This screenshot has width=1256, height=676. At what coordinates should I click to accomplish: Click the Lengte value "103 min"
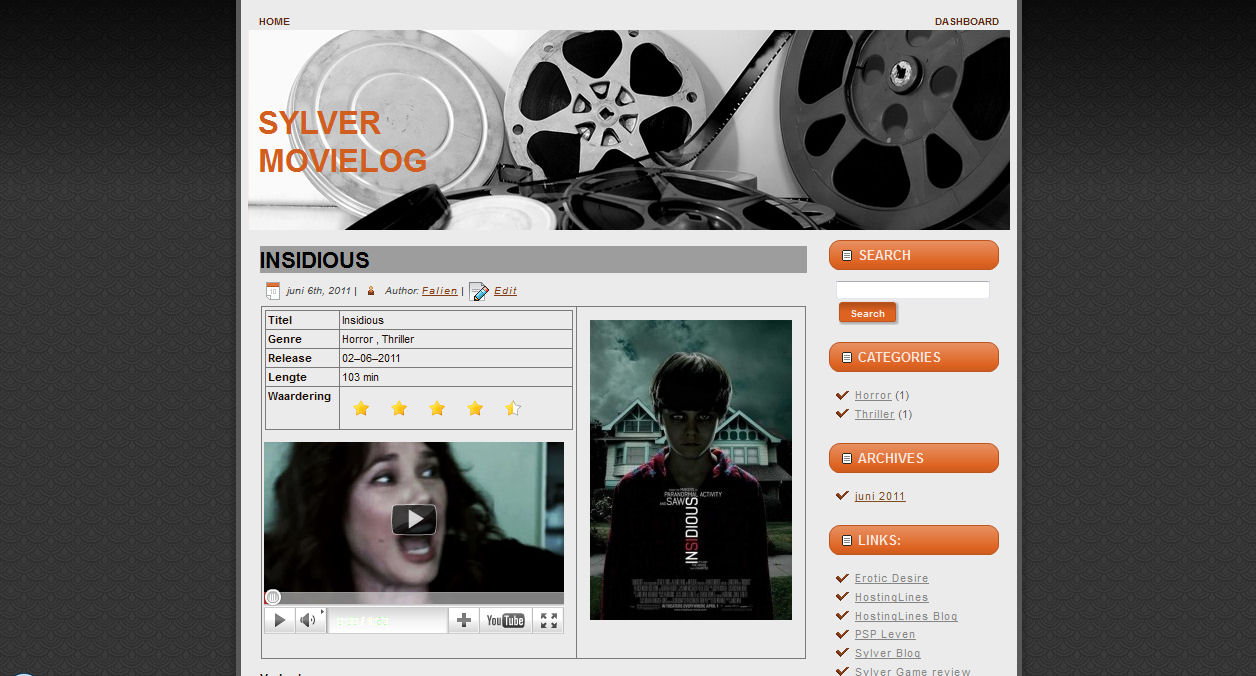click(x=360, y=378)
